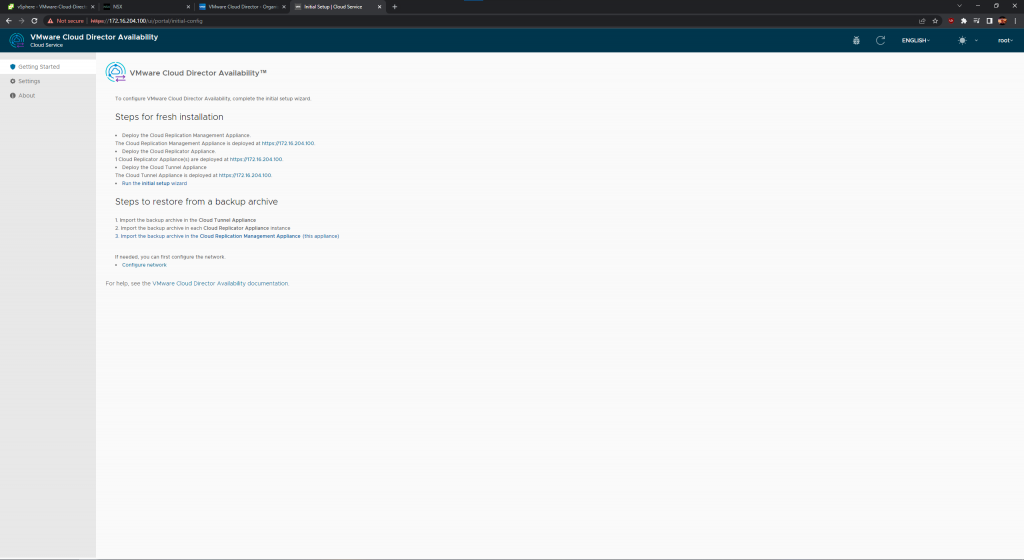Click the Configure network link
The image size is (1024, 560).
pyautogui.click(x=144, y=265)
